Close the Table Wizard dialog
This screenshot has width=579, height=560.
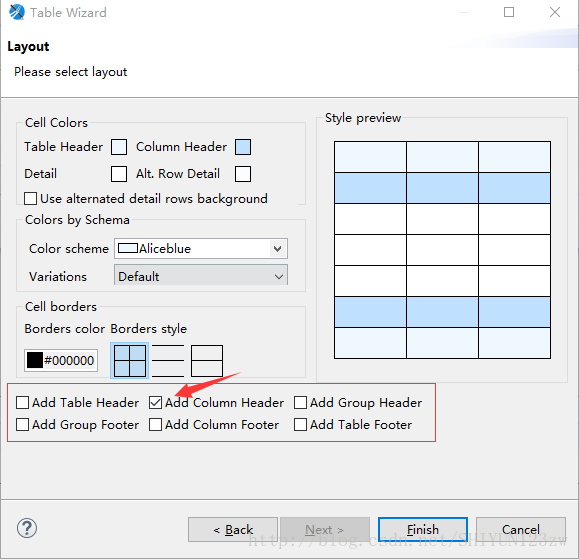click(555, 12)
